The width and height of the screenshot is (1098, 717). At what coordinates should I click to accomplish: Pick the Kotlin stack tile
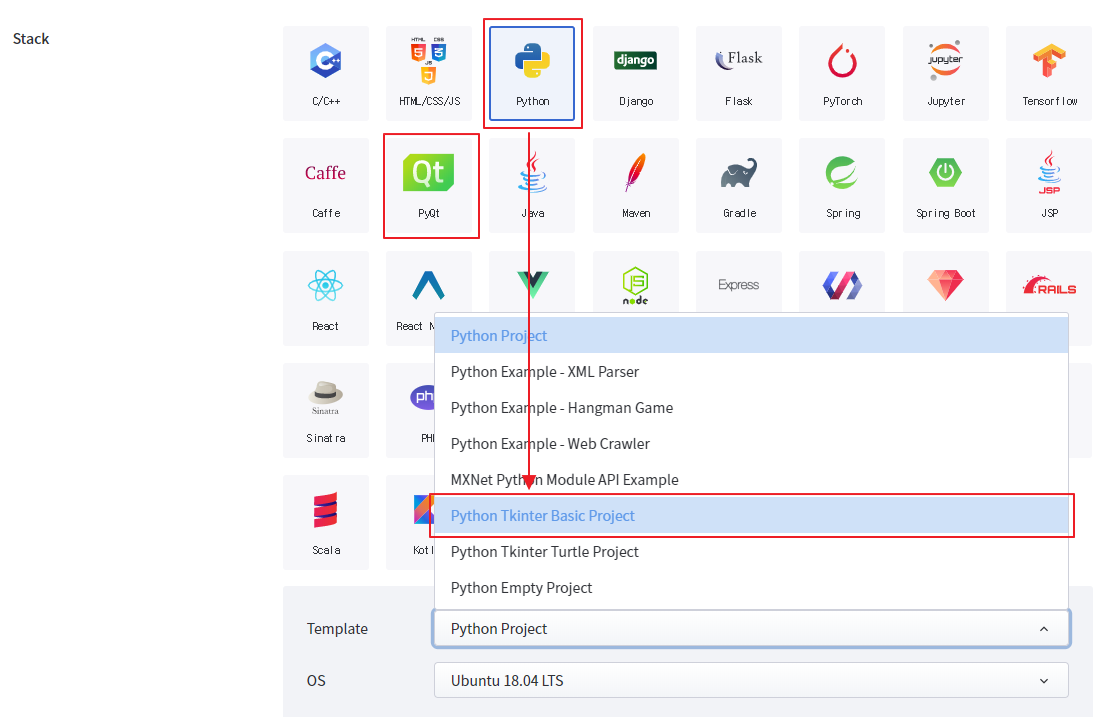411,522
